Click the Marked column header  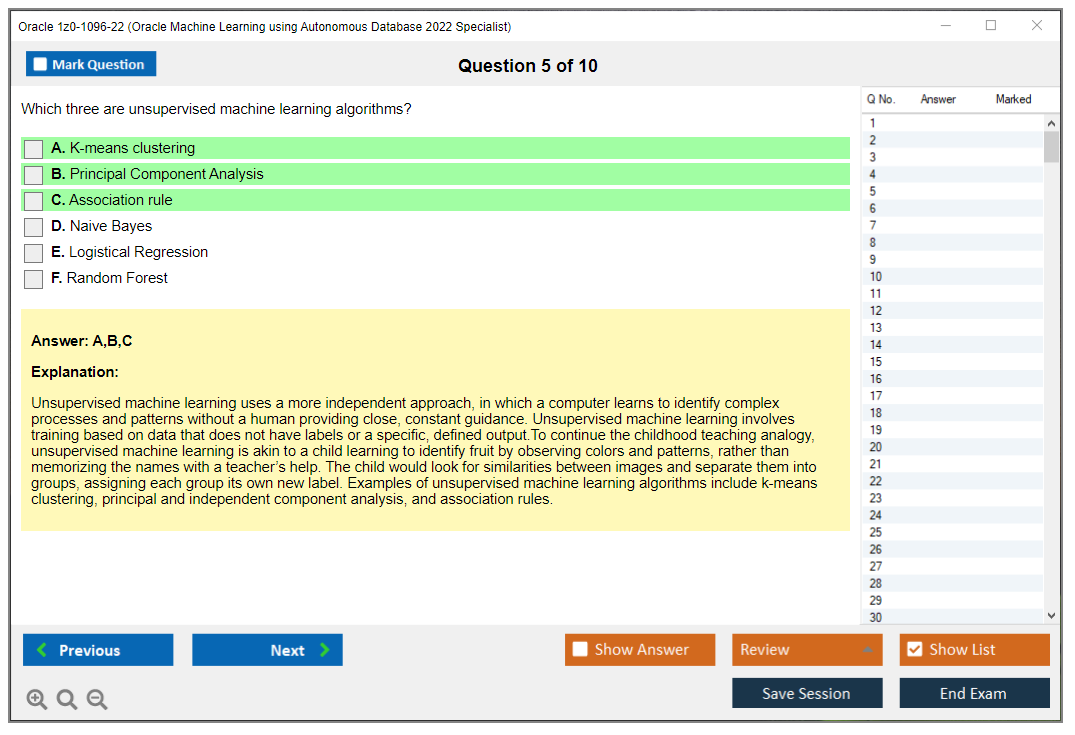(x=1013, y=99)
